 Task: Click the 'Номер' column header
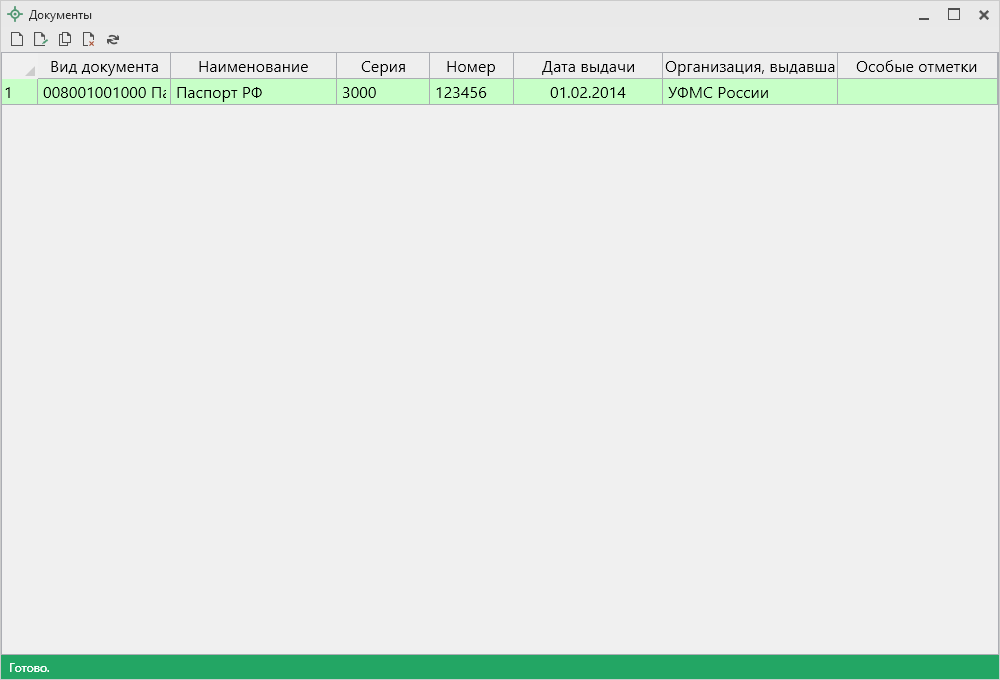471,67
